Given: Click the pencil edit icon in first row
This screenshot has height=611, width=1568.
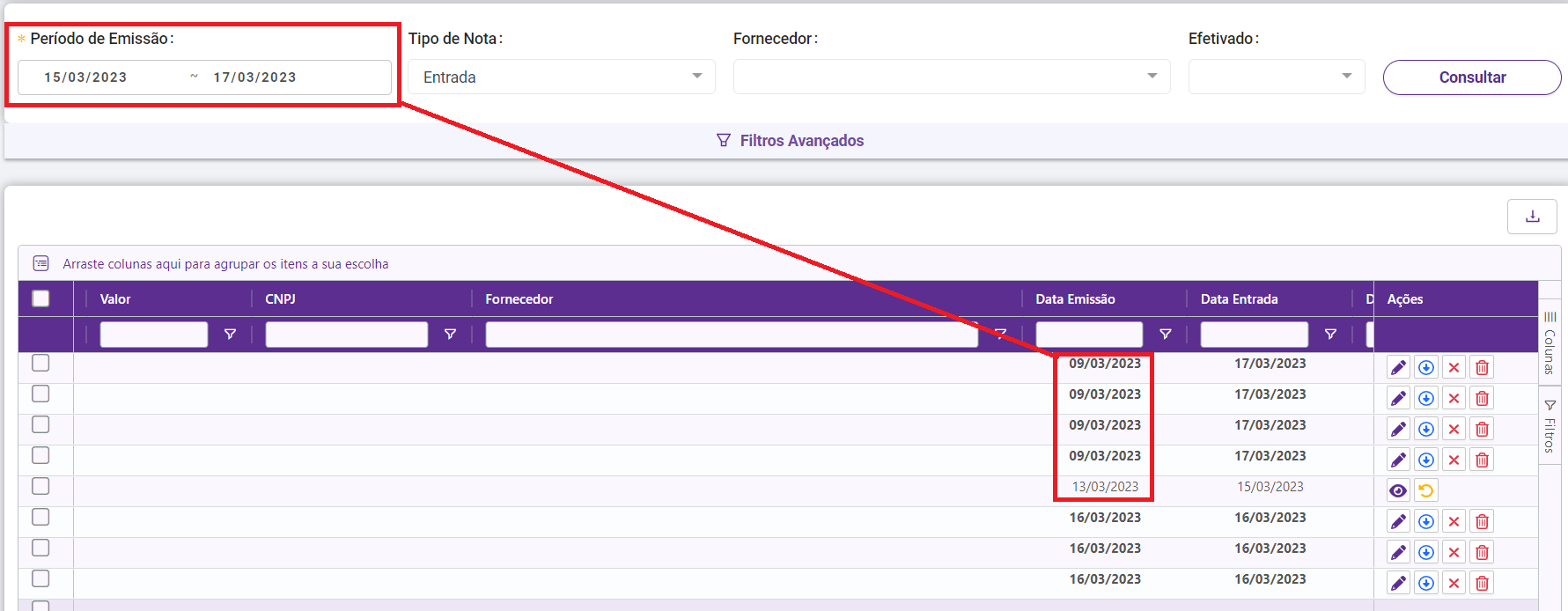Looking at the screenshot, I should 1398,367.
